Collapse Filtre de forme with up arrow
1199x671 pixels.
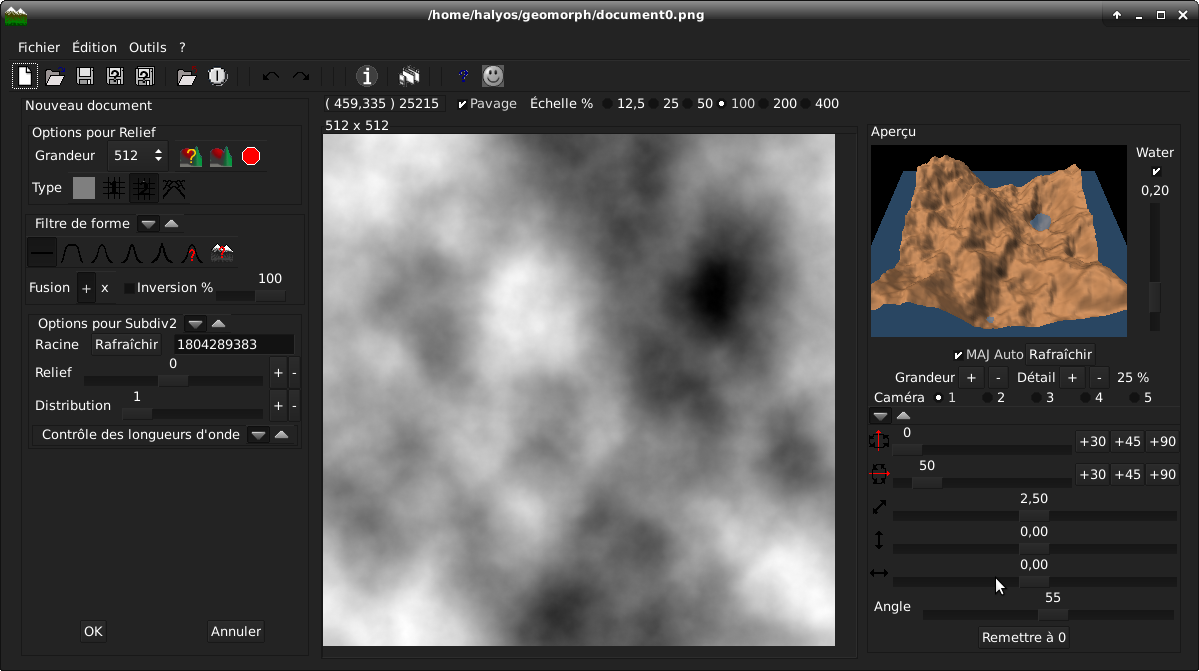pyautogui.click(x=171, y=224)
